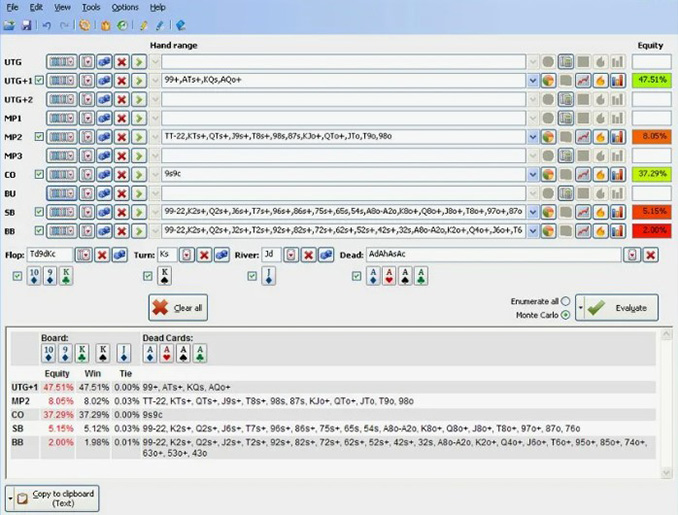Select the Enumerate all radio button
678x515 pixels.
click(566, 301)
